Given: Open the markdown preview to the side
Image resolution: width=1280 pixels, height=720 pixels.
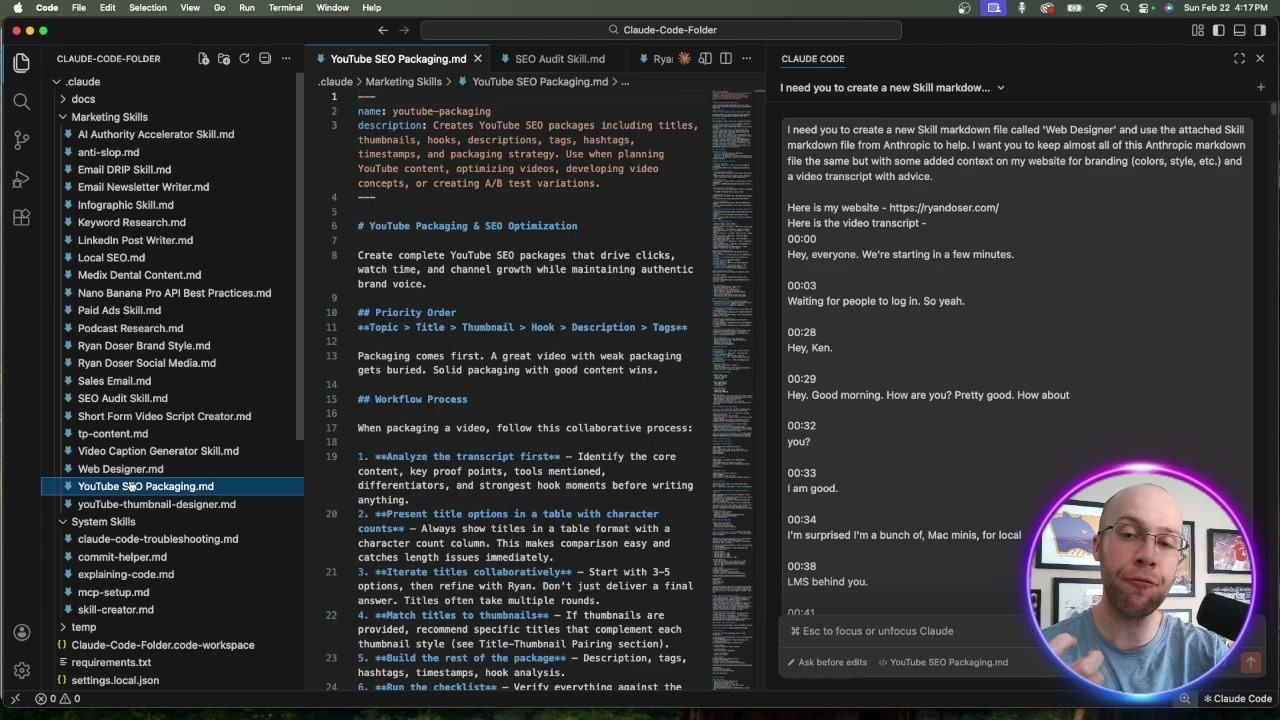Looking at the screenshot, I should click(x=705, y=59).
